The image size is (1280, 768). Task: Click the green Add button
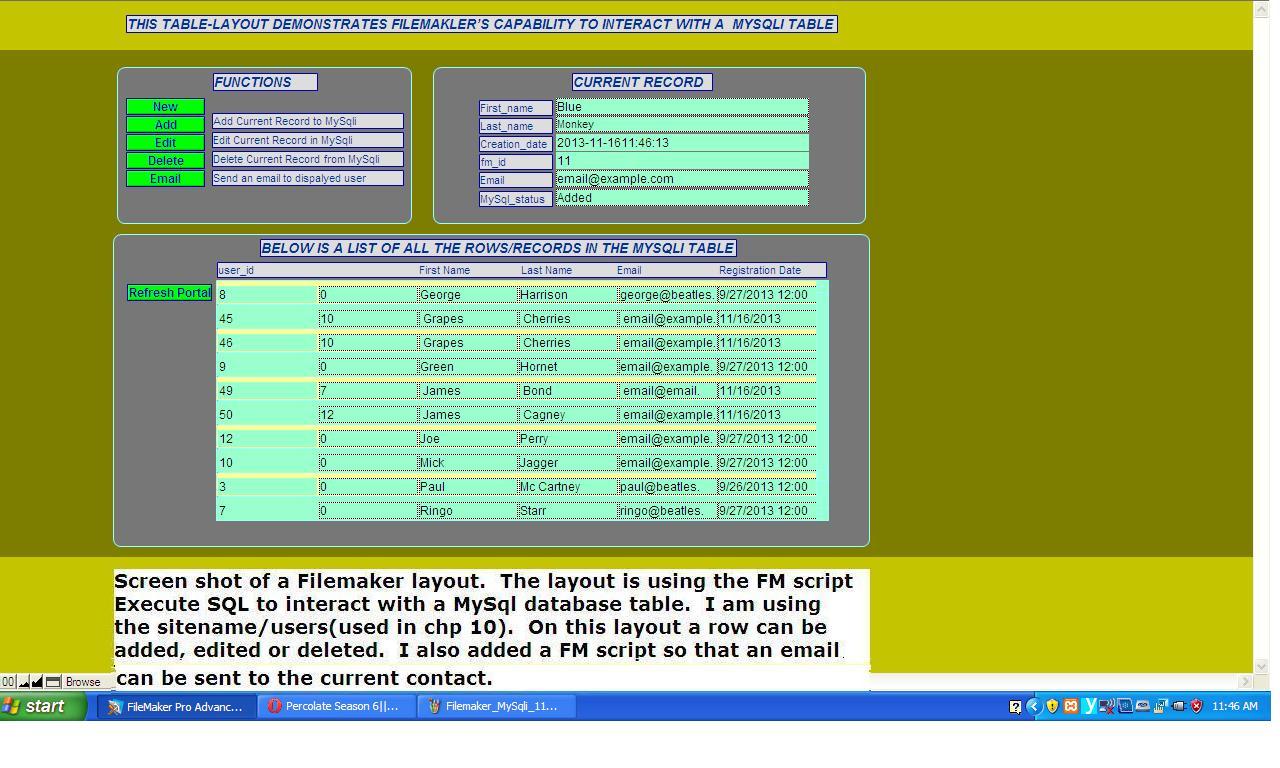[165, 125]
